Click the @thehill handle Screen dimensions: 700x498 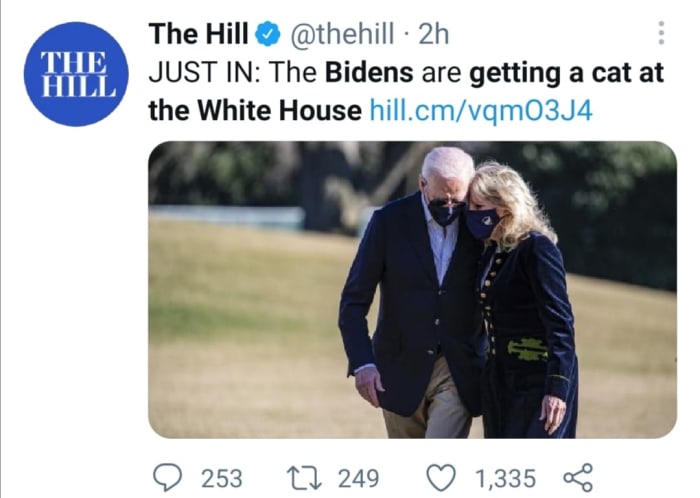342,35
